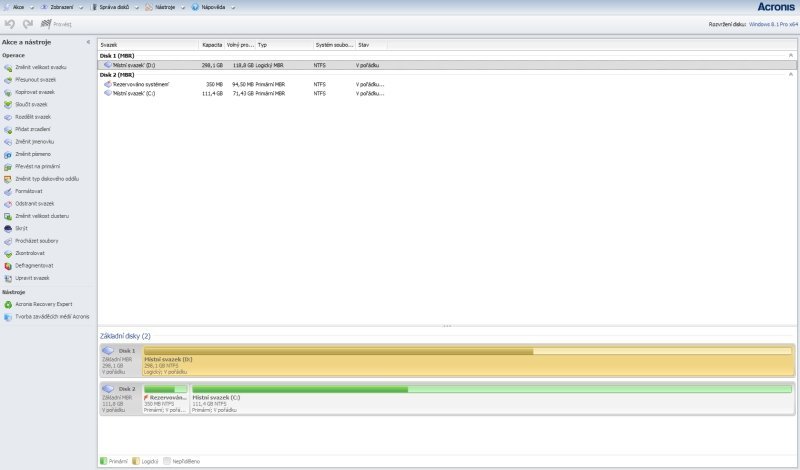Image resolution: width=800 pixels, height=470 pixels.
Task: Collapse the 'Akce a nástroje' side panel
Action: [x=88, y=42]
